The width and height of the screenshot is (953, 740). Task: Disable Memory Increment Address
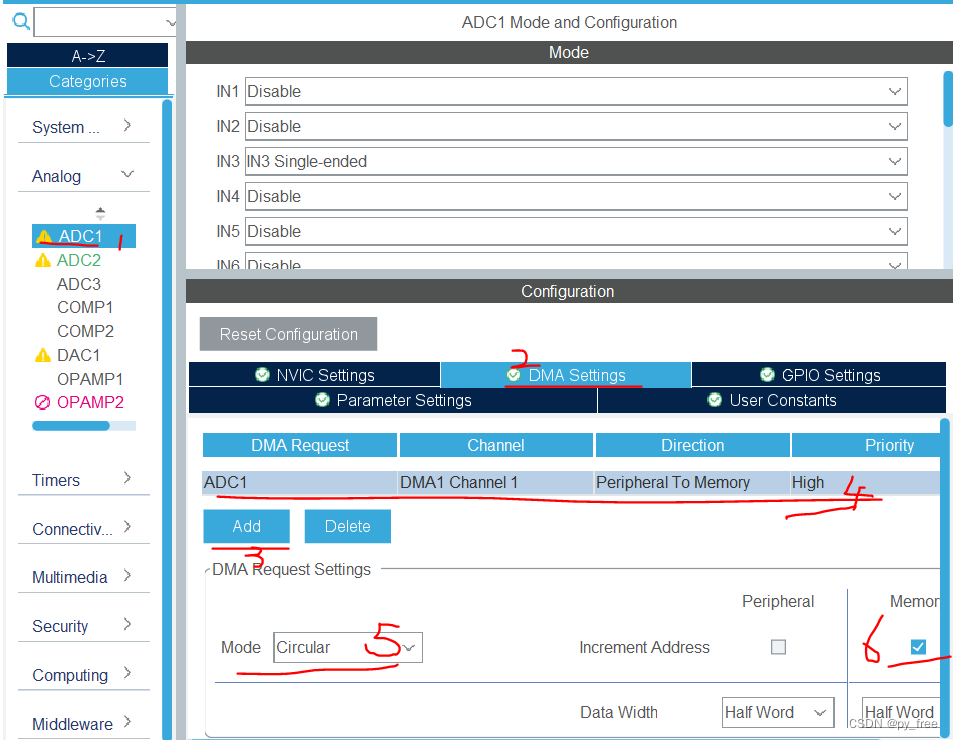click(x=917, y=647)
